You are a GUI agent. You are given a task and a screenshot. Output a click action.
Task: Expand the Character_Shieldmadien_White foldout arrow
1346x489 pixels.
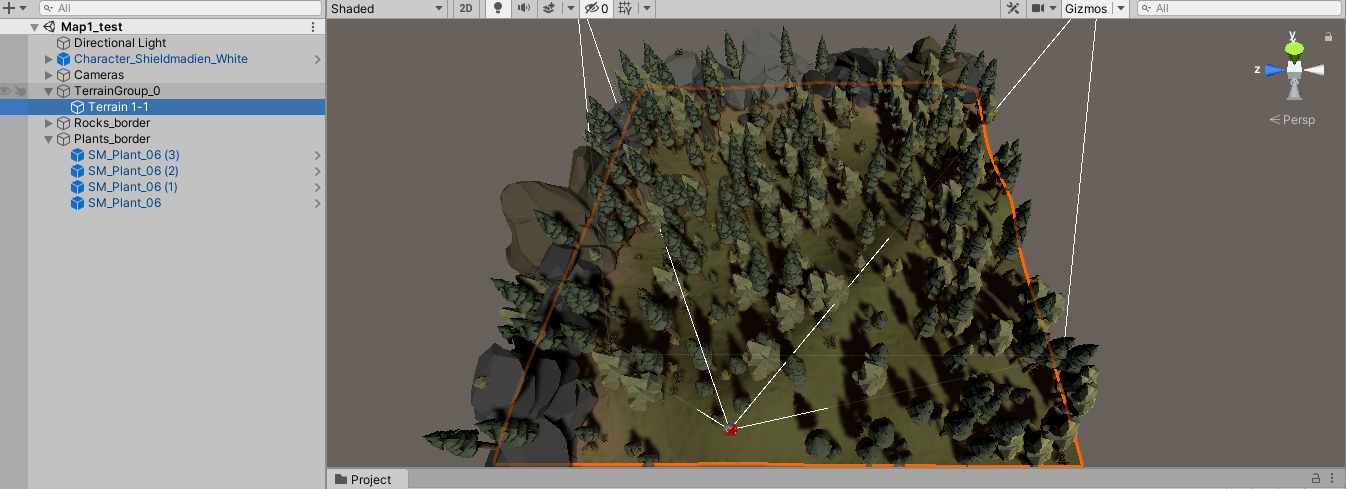pyautogui.click(x=49, y=59)
